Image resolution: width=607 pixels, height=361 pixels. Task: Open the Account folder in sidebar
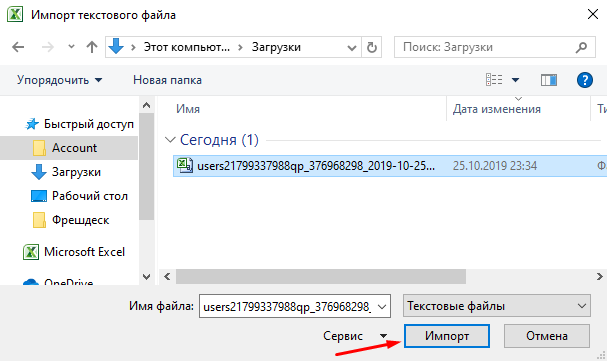[69, 148]
